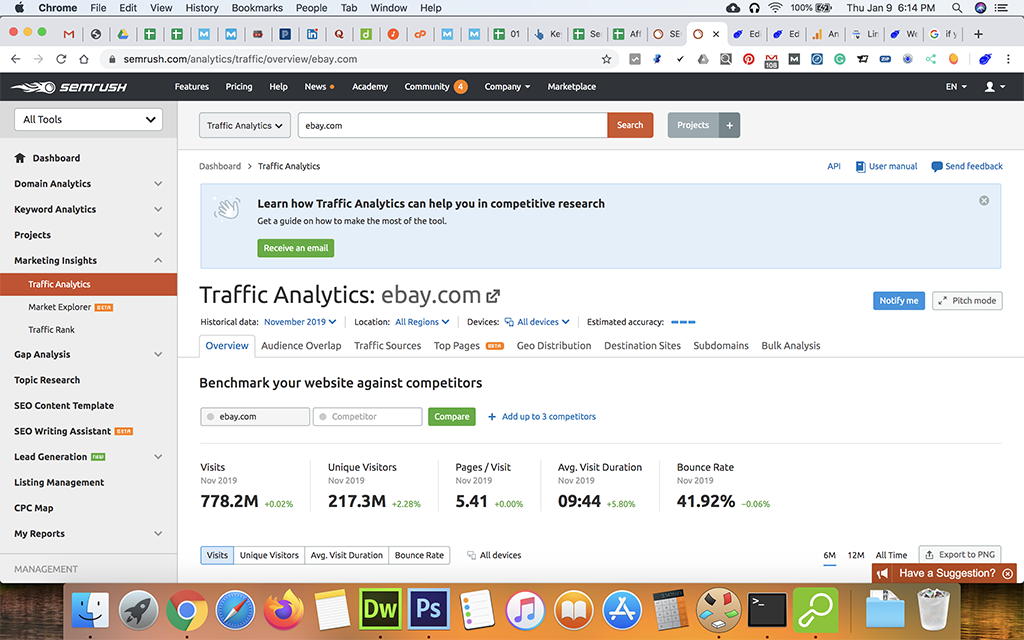Dismiss the Have a Suggestion popup
Image resolution: width=1024 pixels, height=640 pixels.
[1008, 573]
